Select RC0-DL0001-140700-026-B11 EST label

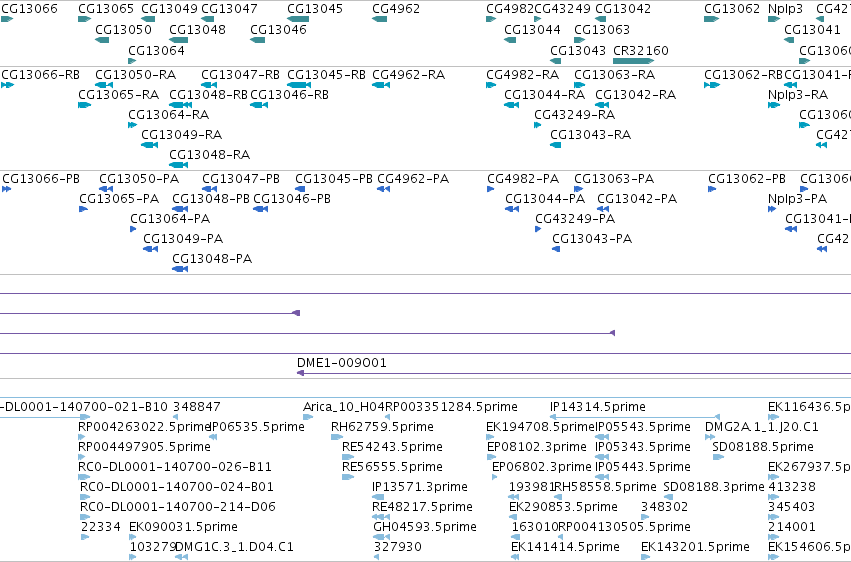(175, 467)
